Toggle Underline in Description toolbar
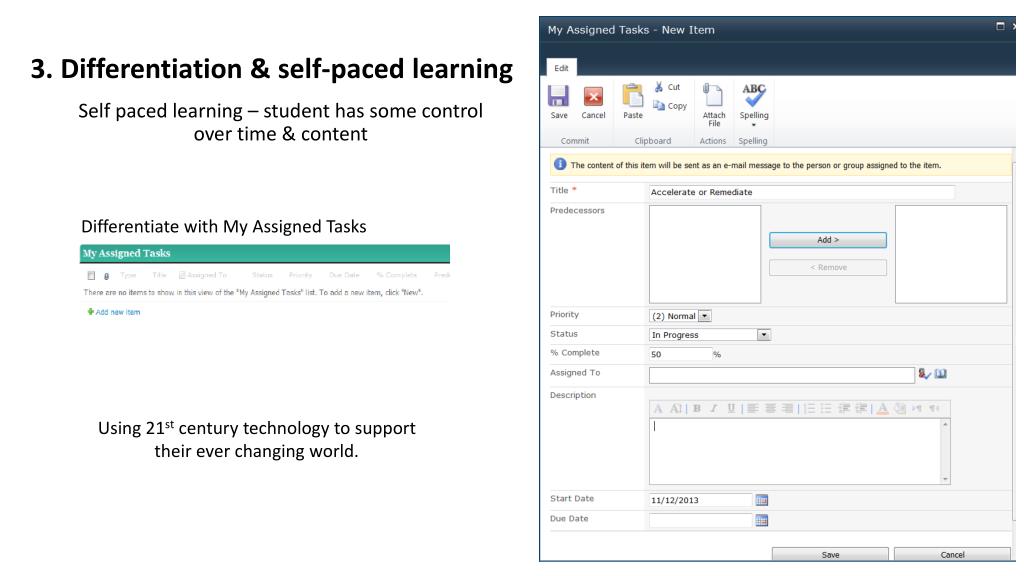The width and height of the screenshot is (1024, 576). 731,409
